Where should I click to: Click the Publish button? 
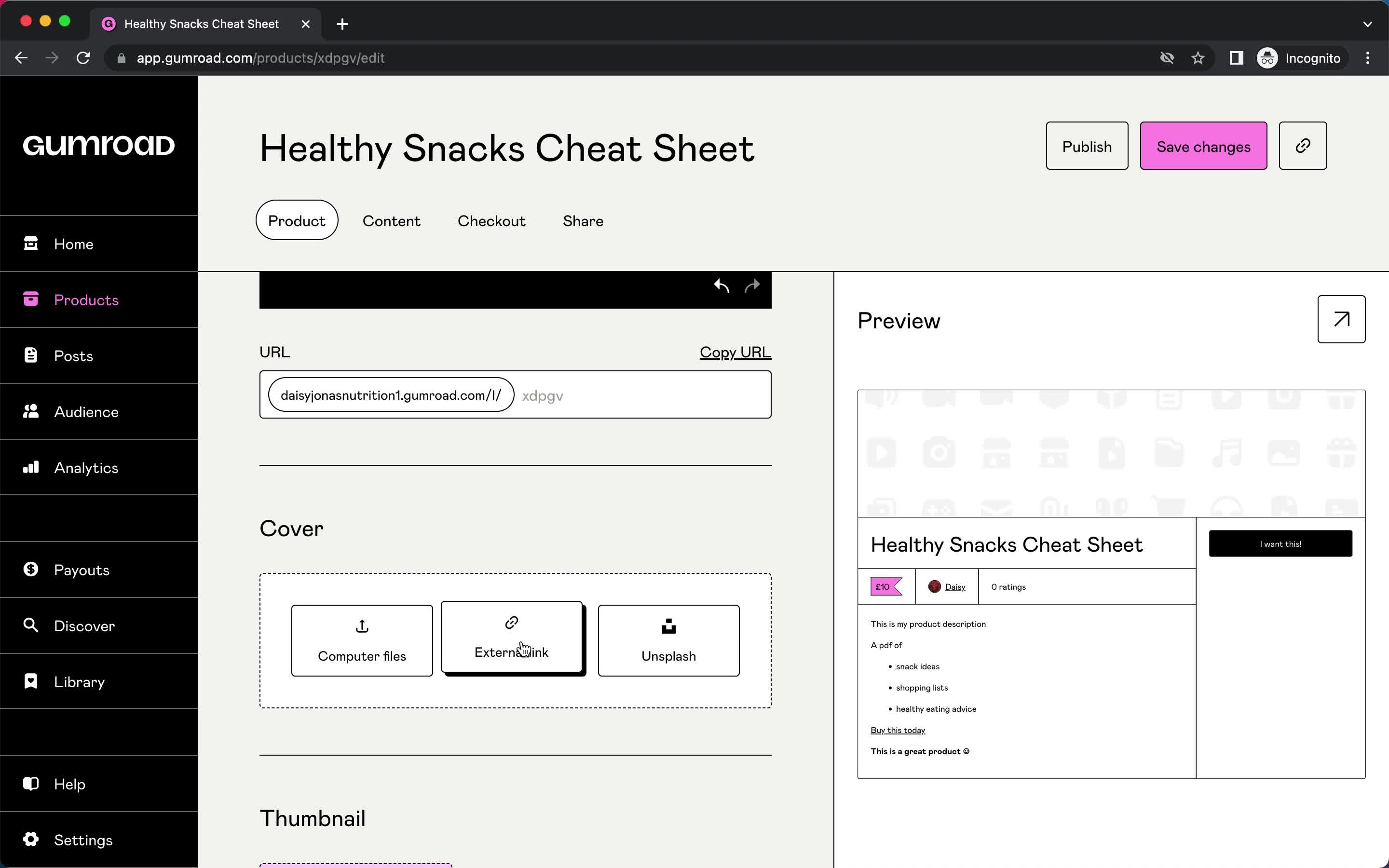click(x=1087, y=146)
